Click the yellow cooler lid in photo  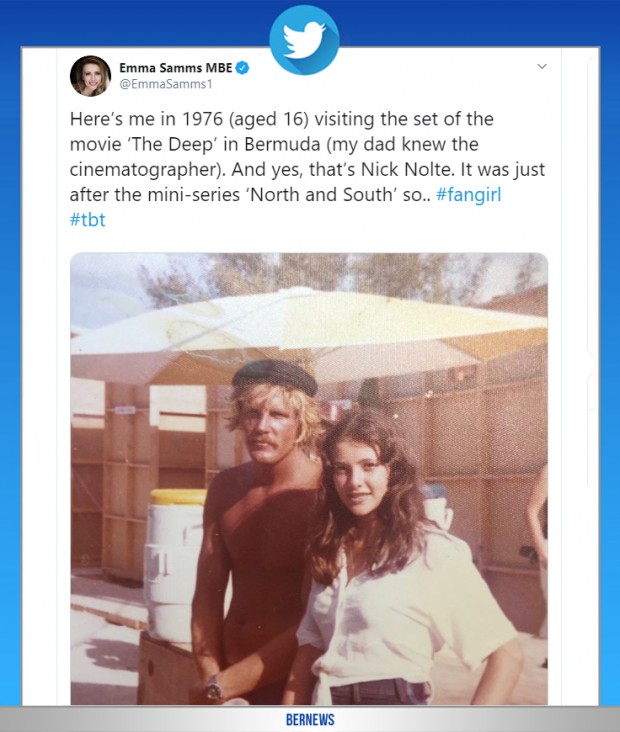(x=178, y=497)
